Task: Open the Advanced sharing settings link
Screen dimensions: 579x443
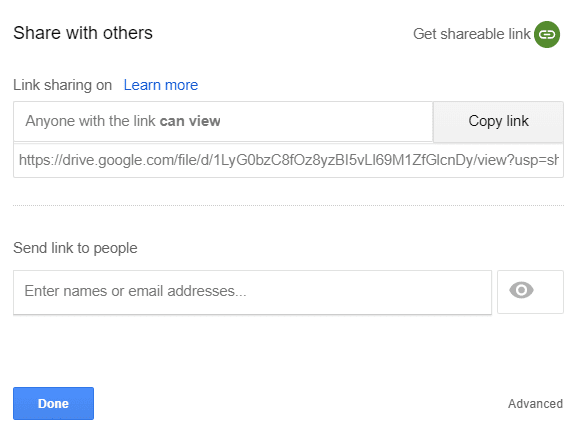Action: [535, 404]
